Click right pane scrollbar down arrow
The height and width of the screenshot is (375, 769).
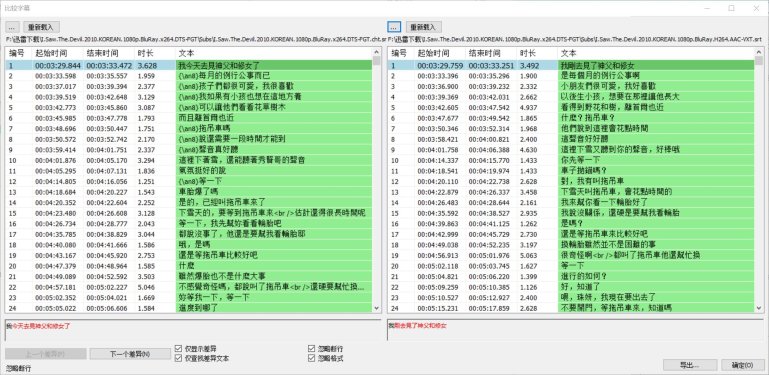click(x=759, y=308)
